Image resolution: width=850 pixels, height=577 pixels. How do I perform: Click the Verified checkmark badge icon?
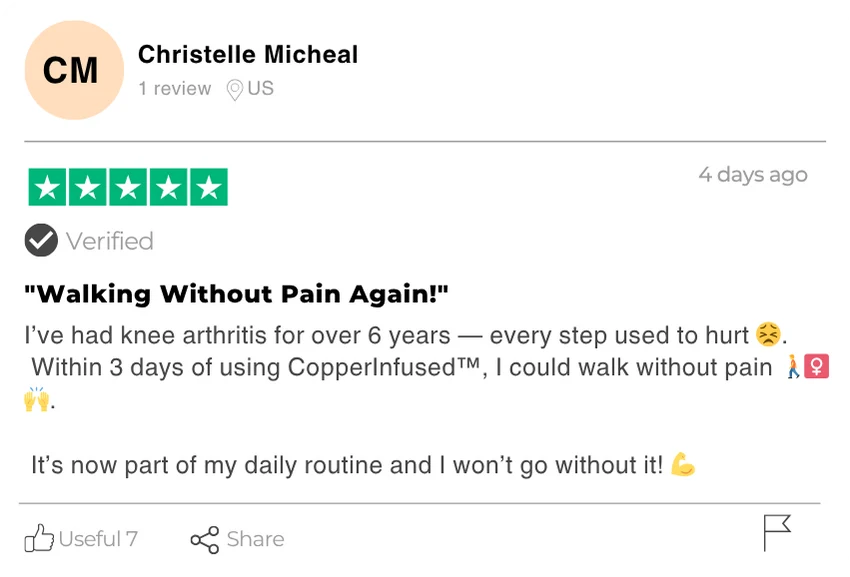tap(41, 241)
